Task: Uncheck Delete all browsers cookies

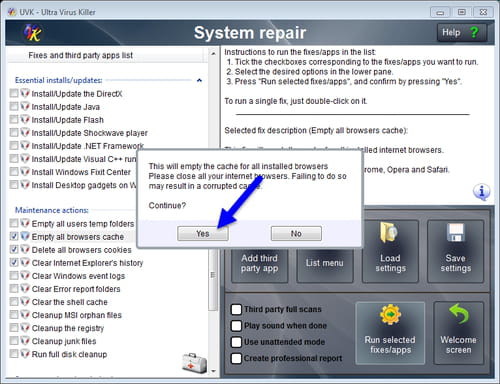Action: (x=14, y=250)
